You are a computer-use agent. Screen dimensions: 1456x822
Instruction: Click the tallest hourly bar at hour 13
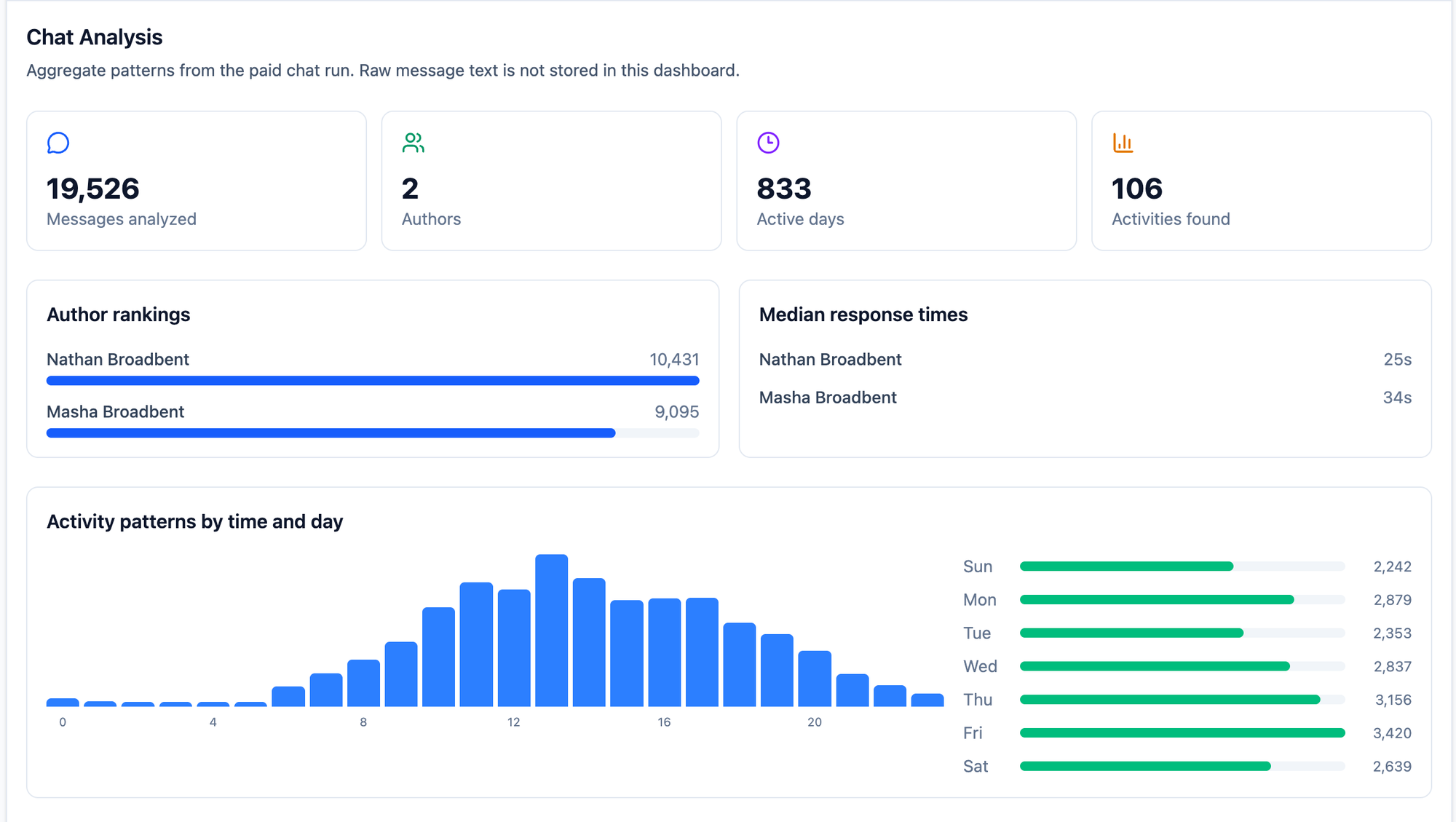[x=551, y=631]
